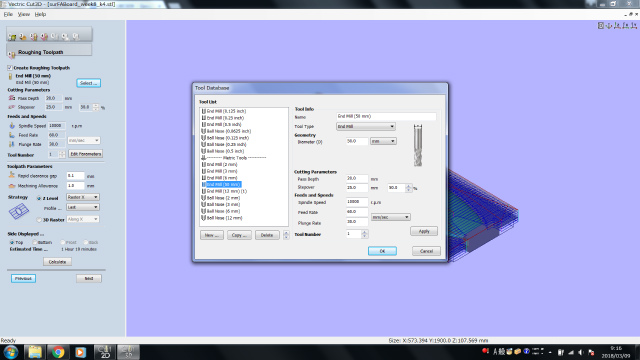This screenshot has height=360, width=640.
Task: Click the network icon in system tray
Action: 571,352
